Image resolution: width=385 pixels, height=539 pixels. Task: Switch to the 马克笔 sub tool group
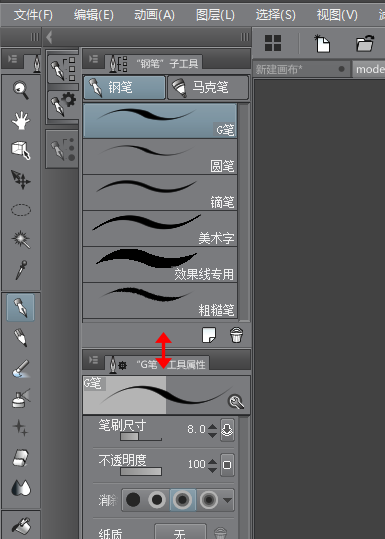pyautogui.click(x=208, y=88)
